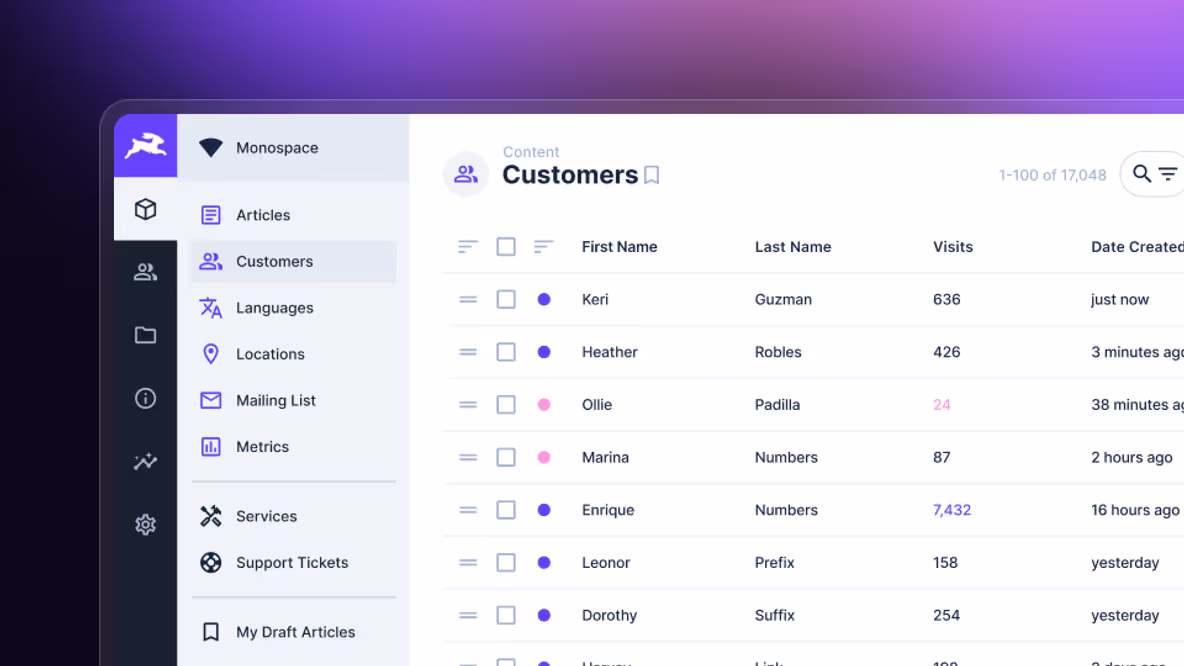This screenshot has width=1184, height=666.
Task: Select the checkbox for Ollie Padilla
Action: point(506,405)
